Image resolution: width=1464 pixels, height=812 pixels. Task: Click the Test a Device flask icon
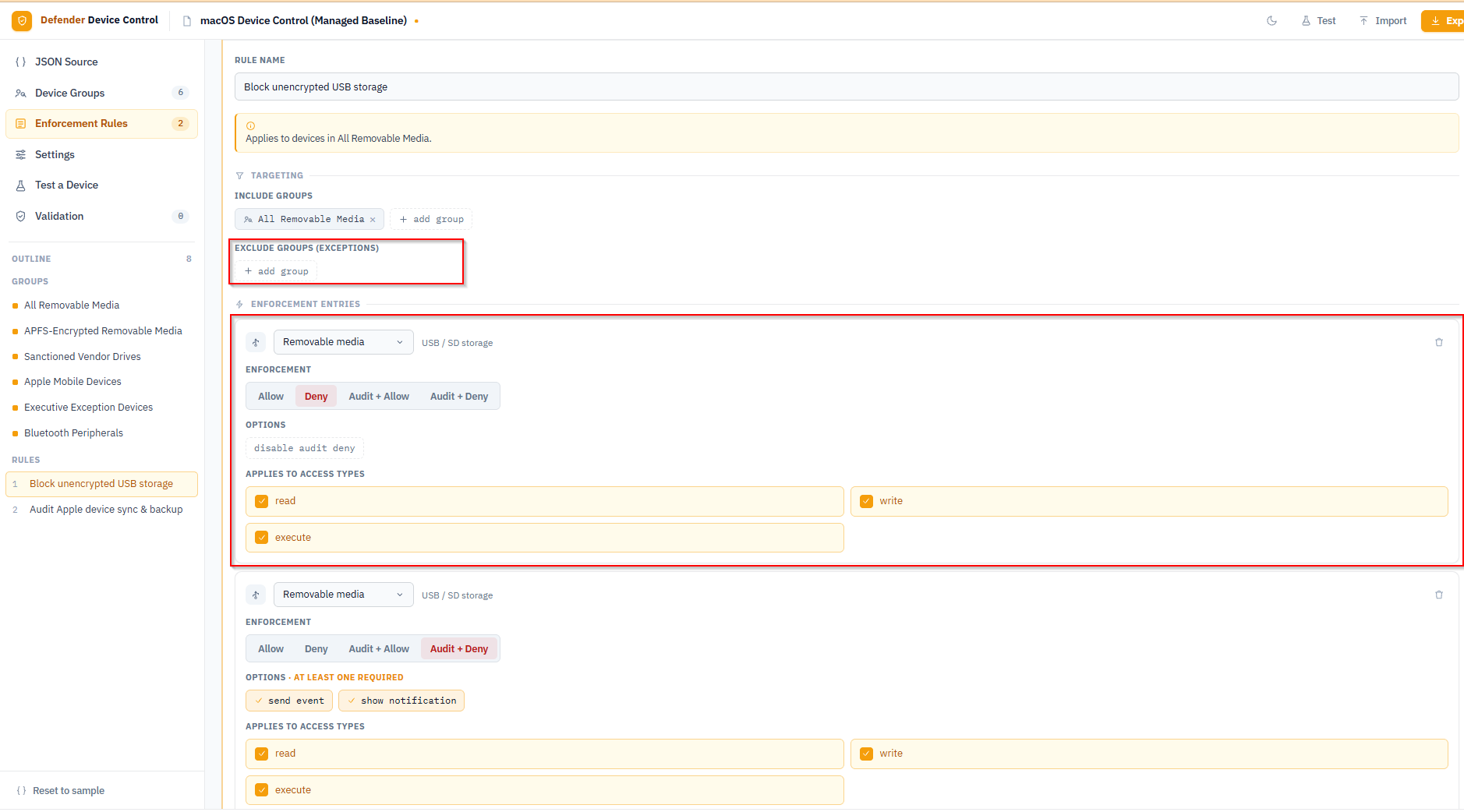click(x=21, y=185)
